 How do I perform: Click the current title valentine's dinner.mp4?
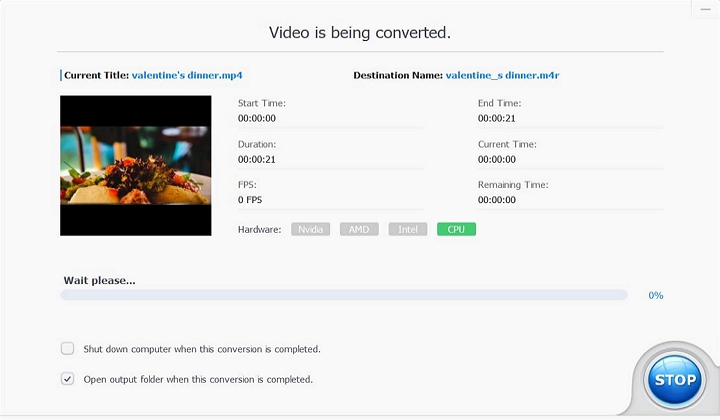(187, 75)
